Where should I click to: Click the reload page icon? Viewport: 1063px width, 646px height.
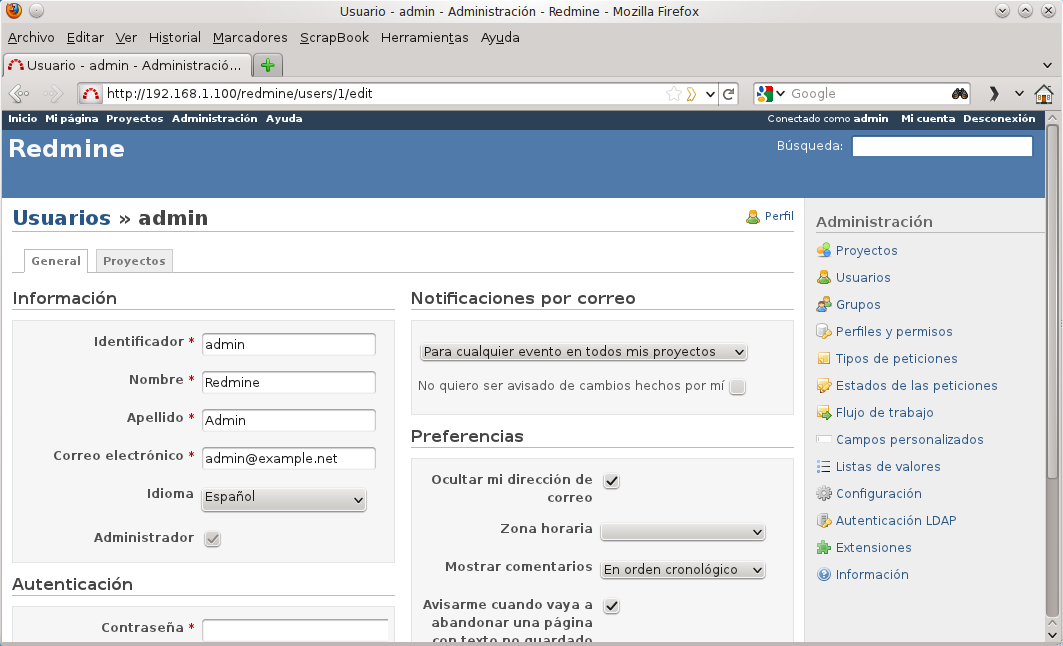pyautogui.click(x=729, y=94)
